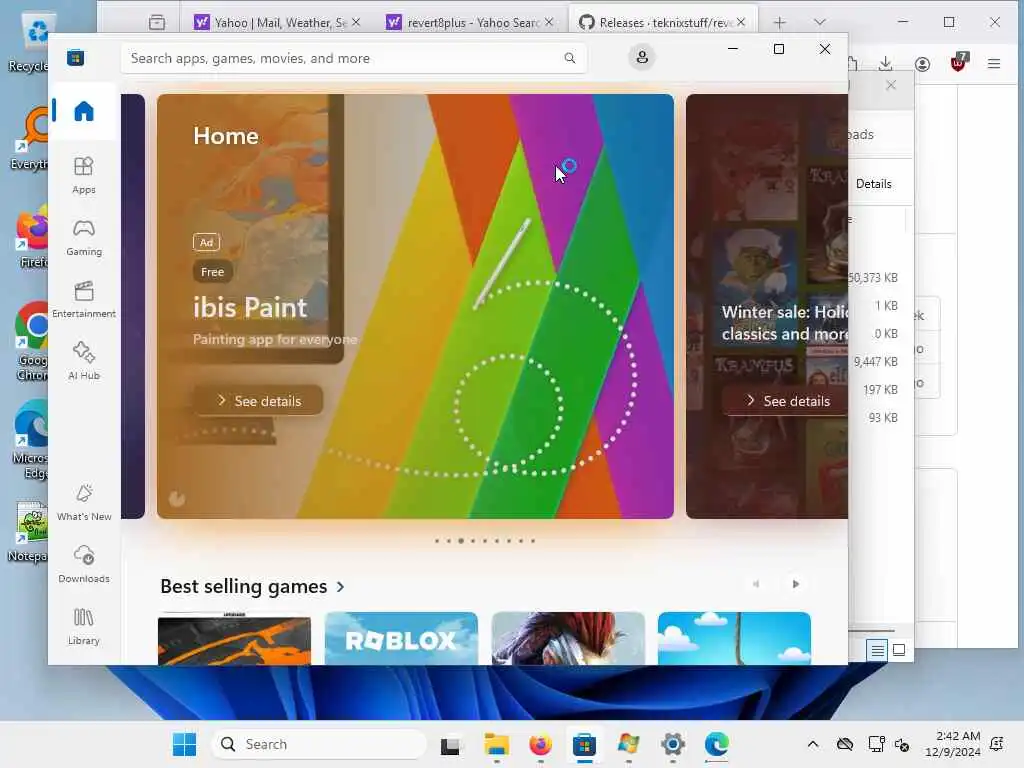This screenshot has height=768, width=1024.
Task: Switch explorer to large icons view
Action: coord(899,650)
